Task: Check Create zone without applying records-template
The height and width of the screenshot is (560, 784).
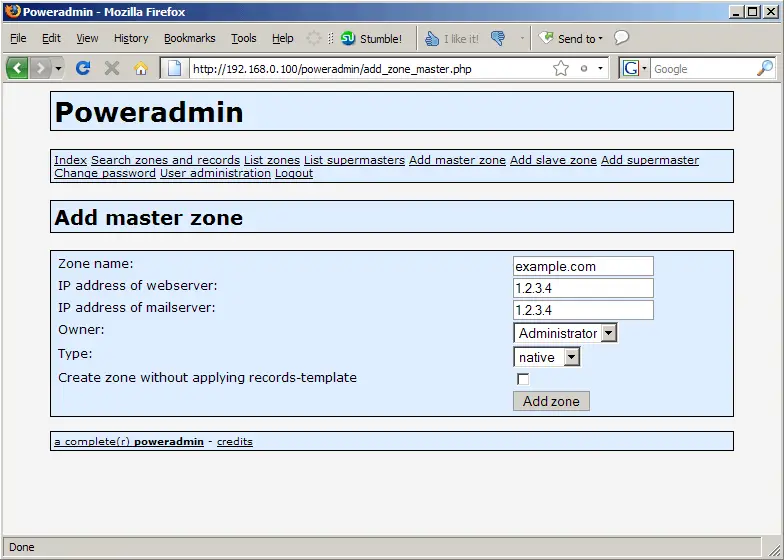Action: (x=523, y=379)
